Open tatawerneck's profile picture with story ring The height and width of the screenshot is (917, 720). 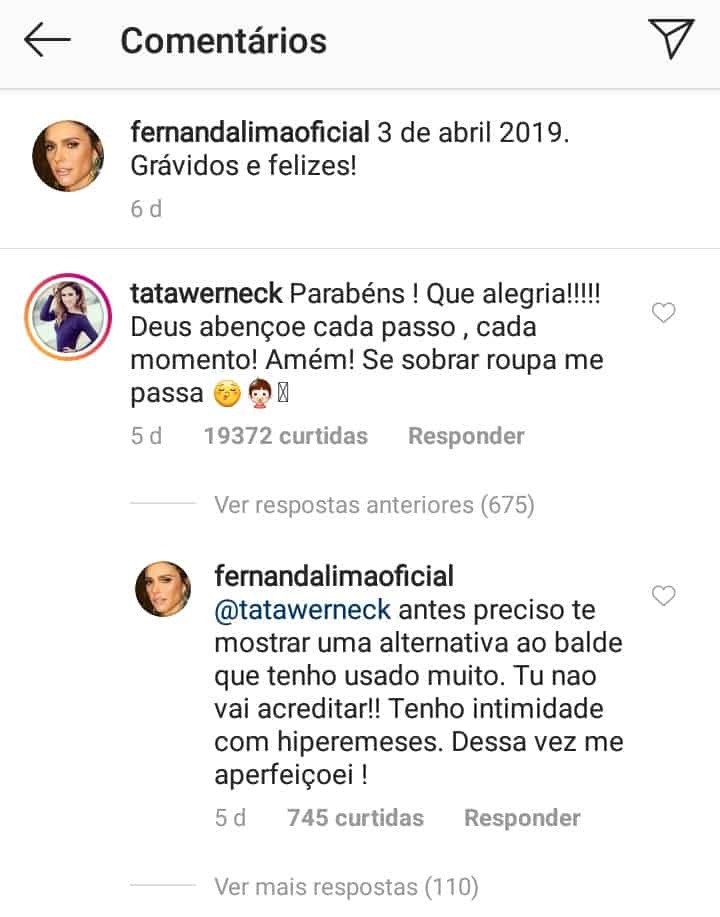[68, 313]
